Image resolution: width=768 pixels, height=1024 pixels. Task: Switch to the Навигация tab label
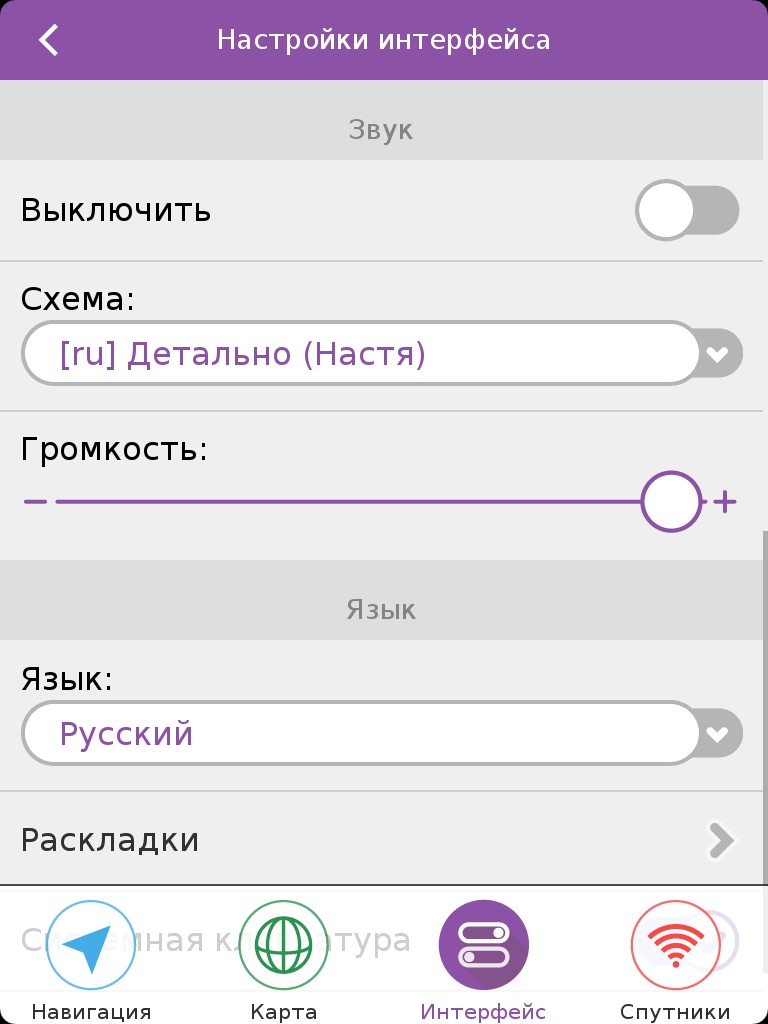(x=91, y=1011)
